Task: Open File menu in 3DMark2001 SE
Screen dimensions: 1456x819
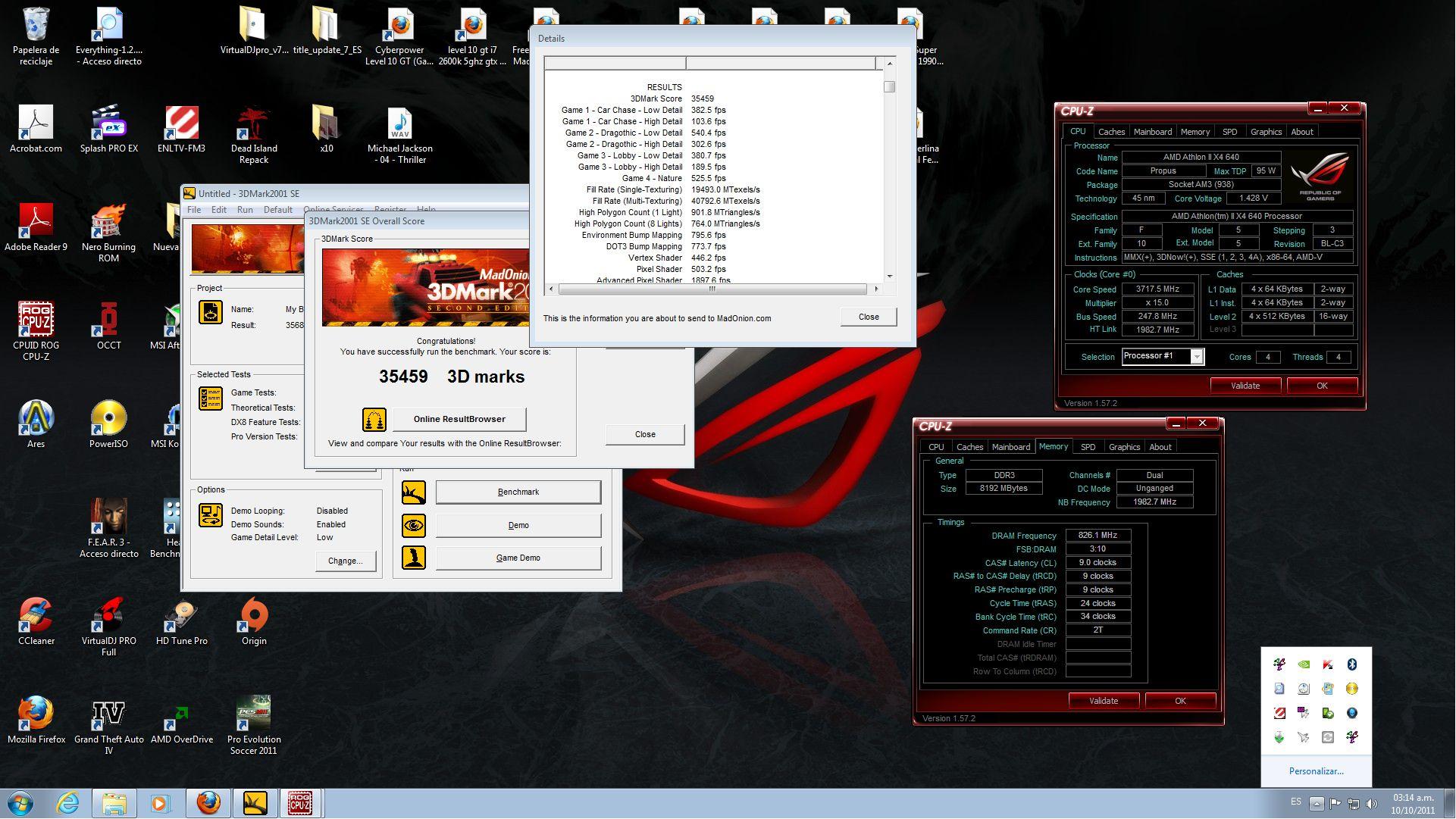Action: [194, 210]
